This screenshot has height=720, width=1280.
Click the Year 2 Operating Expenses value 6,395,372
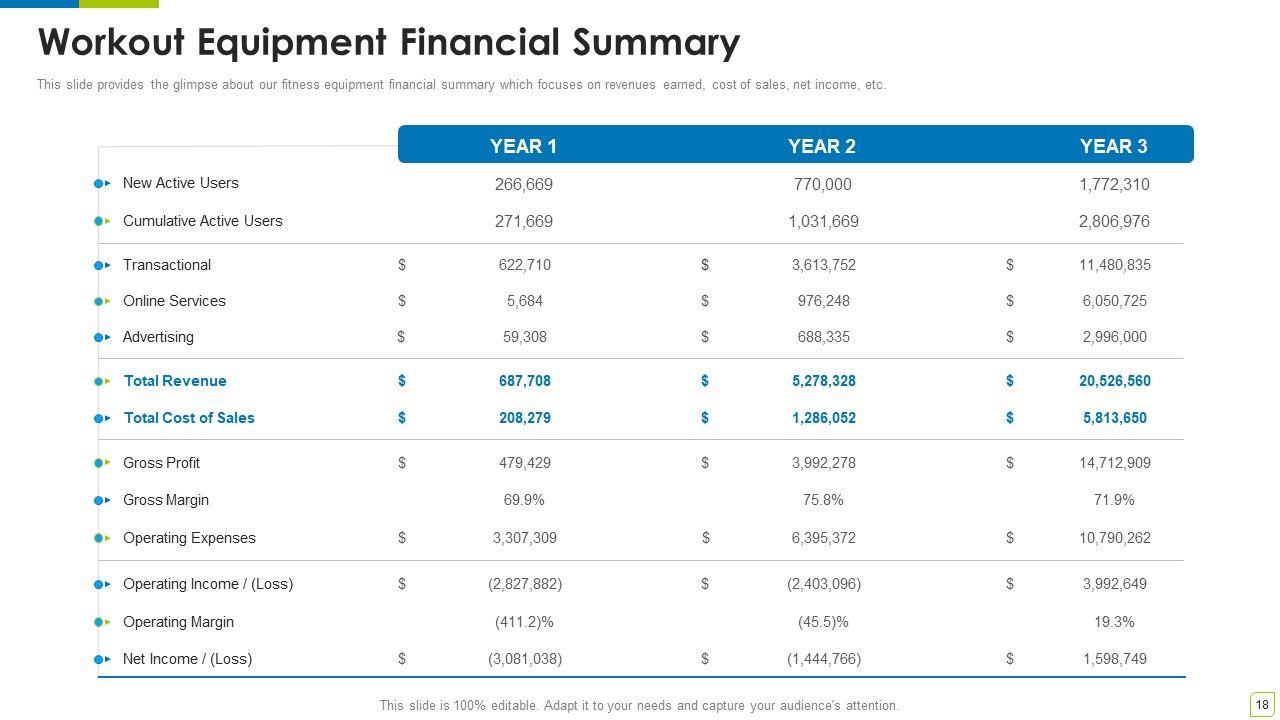(823, 538)
